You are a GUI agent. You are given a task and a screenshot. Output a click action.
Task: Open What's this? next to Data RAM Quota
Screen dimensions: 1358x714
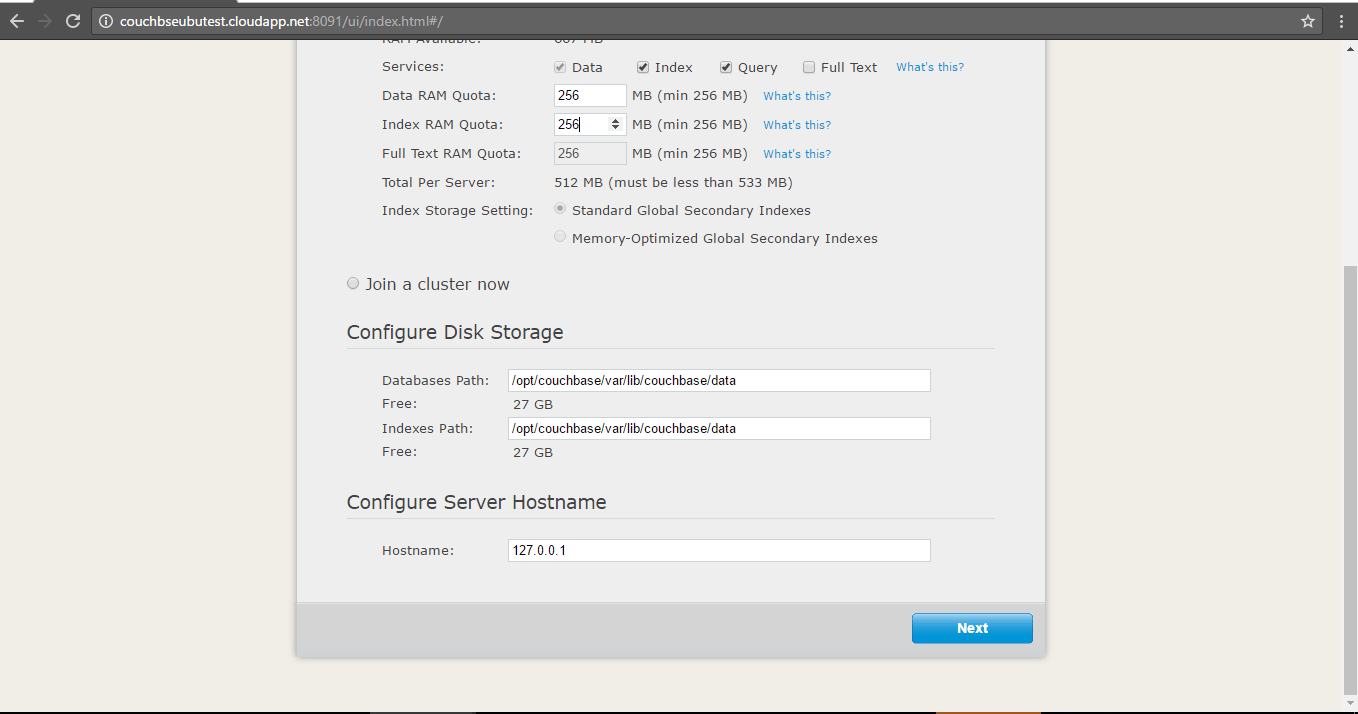coord(796,95)
